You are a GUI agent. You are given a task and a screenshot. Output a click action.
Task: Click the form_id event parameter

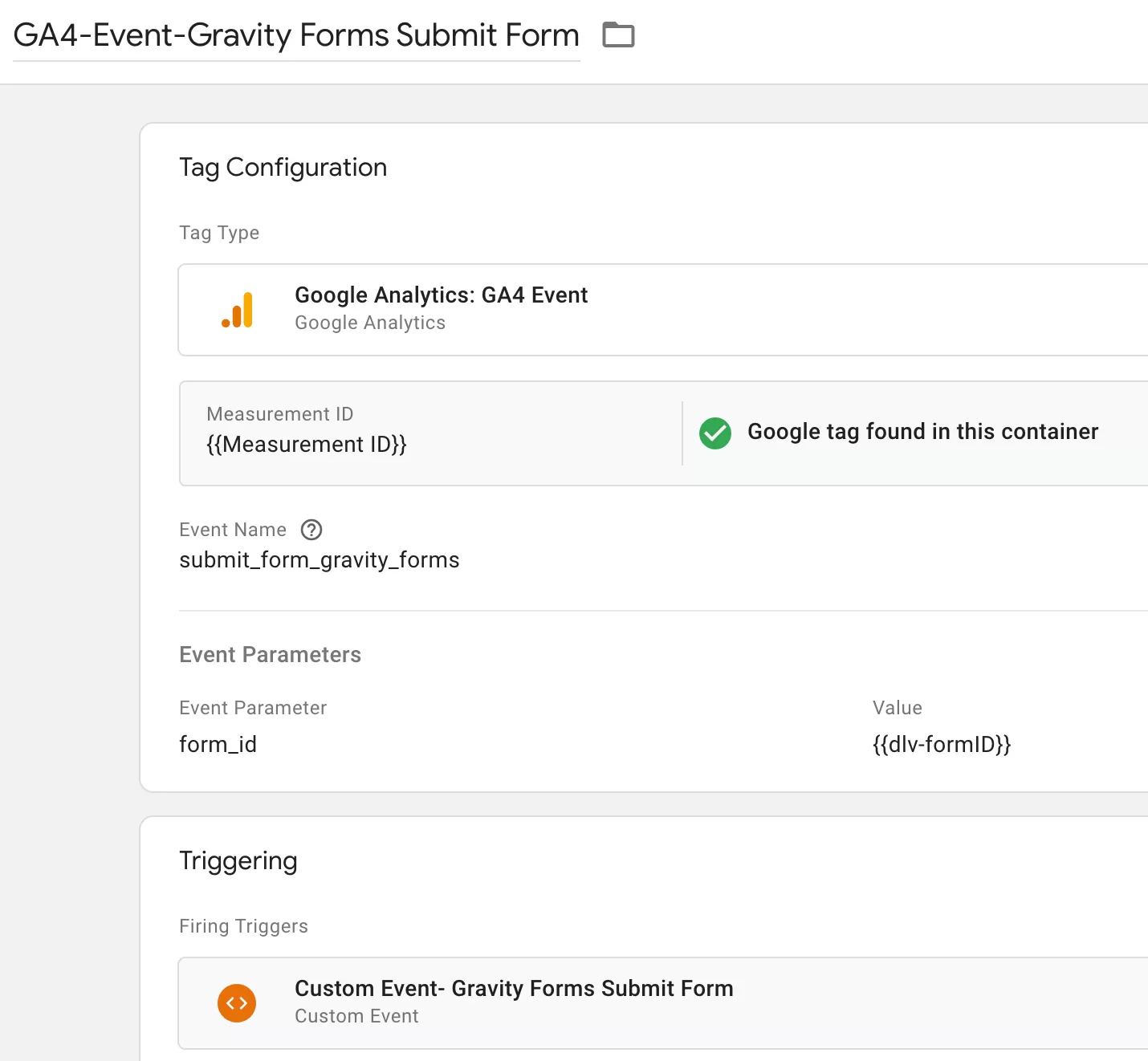(218, 745)
